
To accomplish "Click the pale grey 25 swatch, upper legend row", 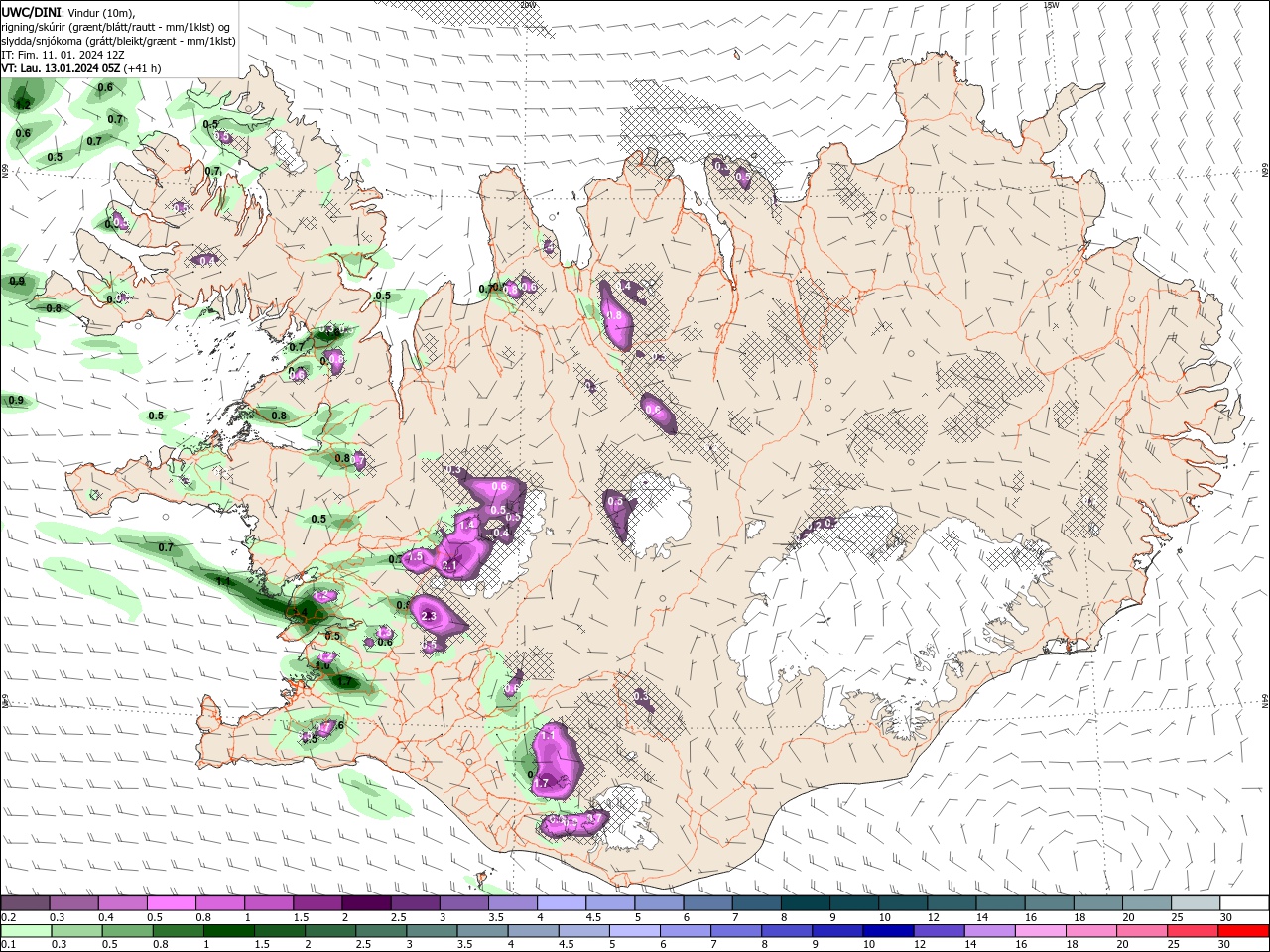I will 1196,903.
